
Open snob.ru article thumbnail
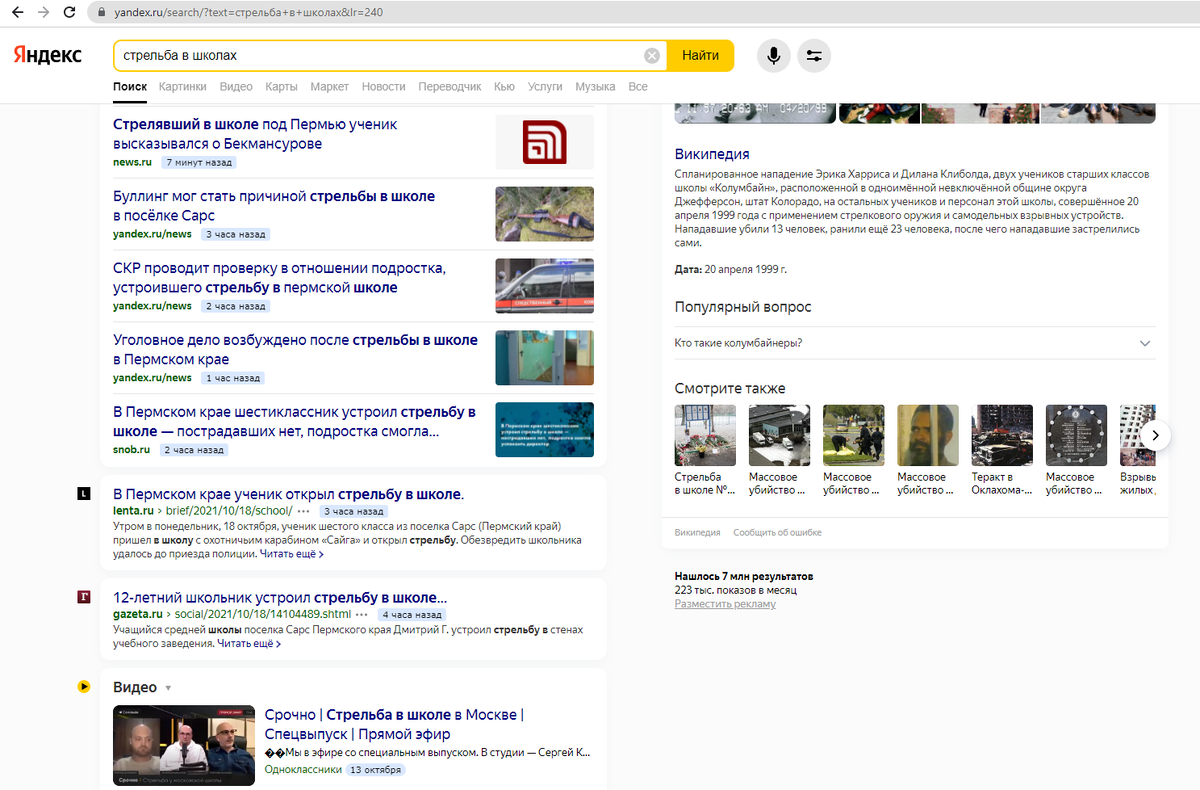pyautogui.click(x=544, y=430)
